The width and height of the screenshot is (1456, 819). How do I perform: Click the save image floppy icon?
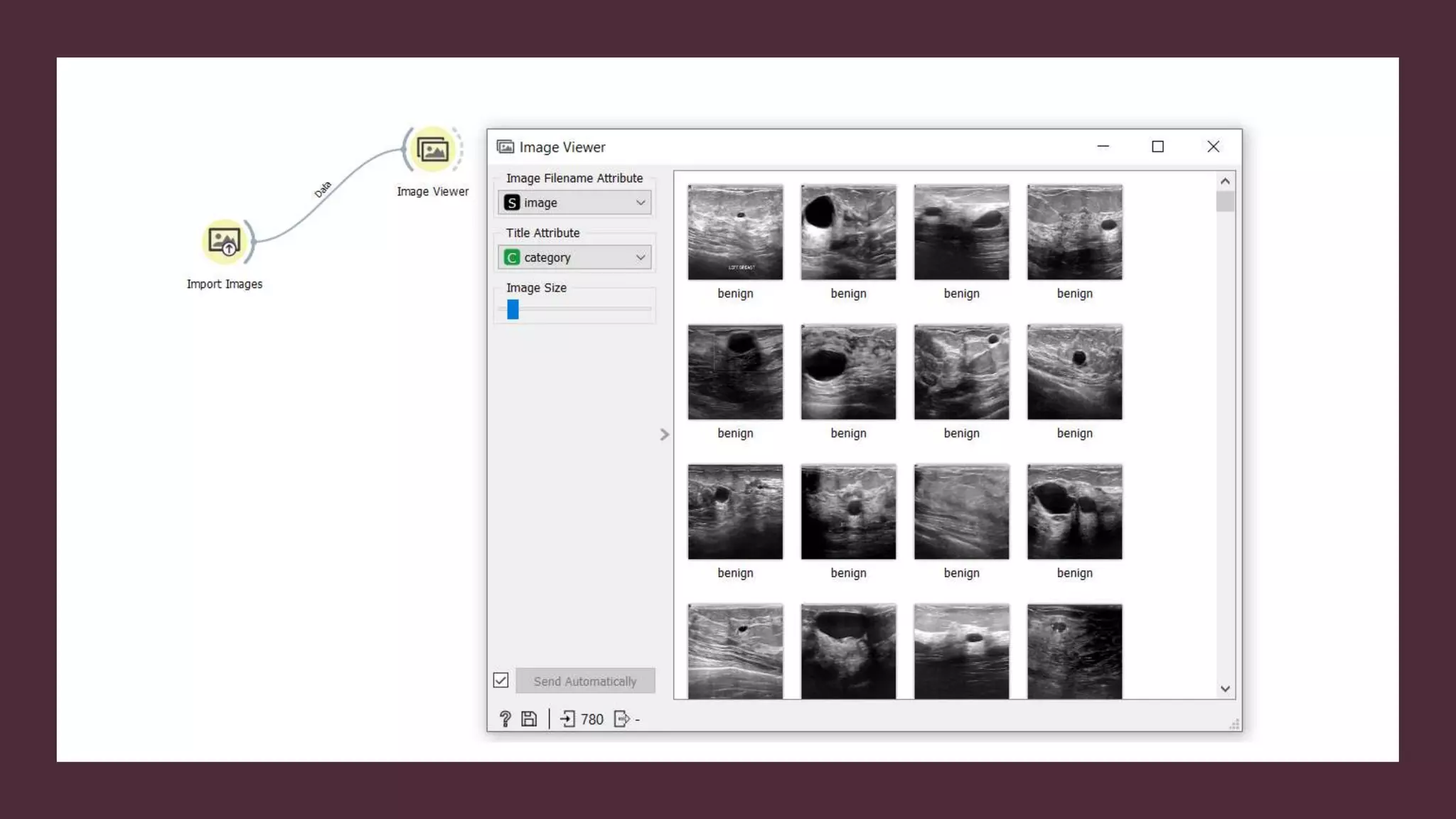coord(529,719)
